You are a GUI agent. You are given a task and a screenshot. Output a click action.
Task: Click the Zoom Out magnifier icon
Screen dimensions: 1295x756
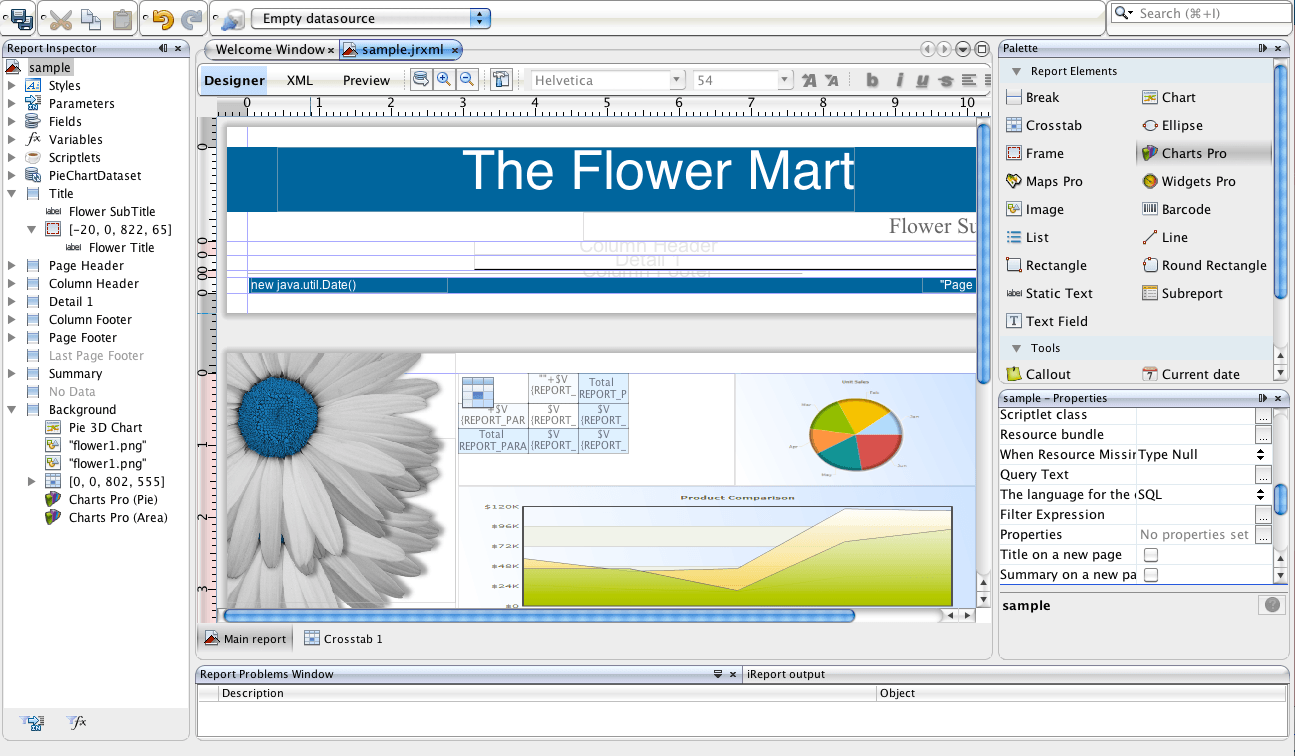[467, 80]
